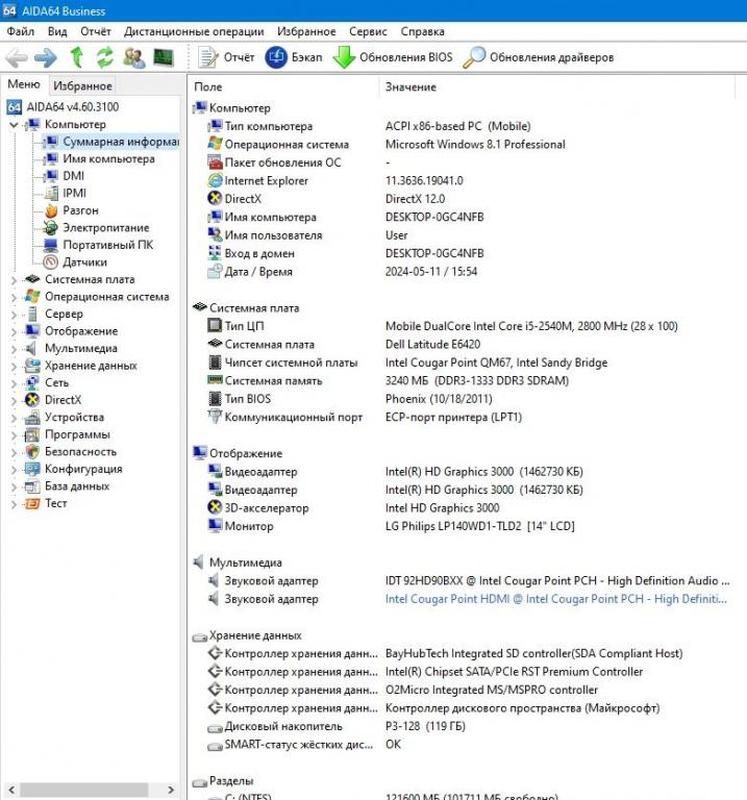The width and height of the screenshot is (747, 800).
Task: Switch to the Избранное tab
Action: (83, 86)
